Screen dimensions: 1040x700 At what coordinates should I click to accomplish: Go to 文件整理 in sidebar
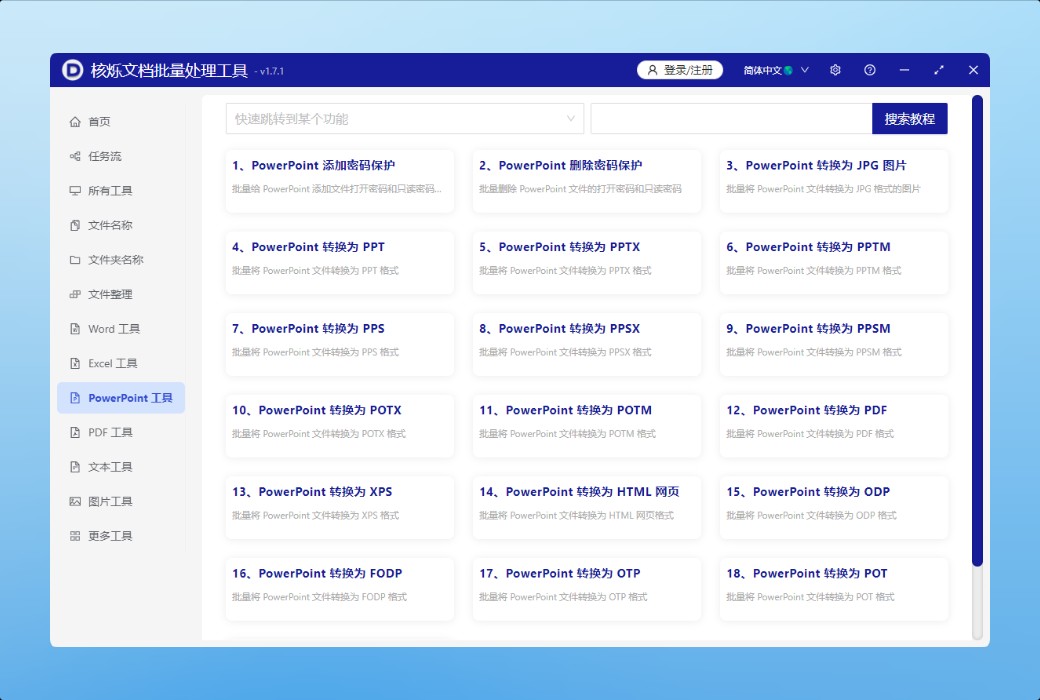click(x=110, y=295)
